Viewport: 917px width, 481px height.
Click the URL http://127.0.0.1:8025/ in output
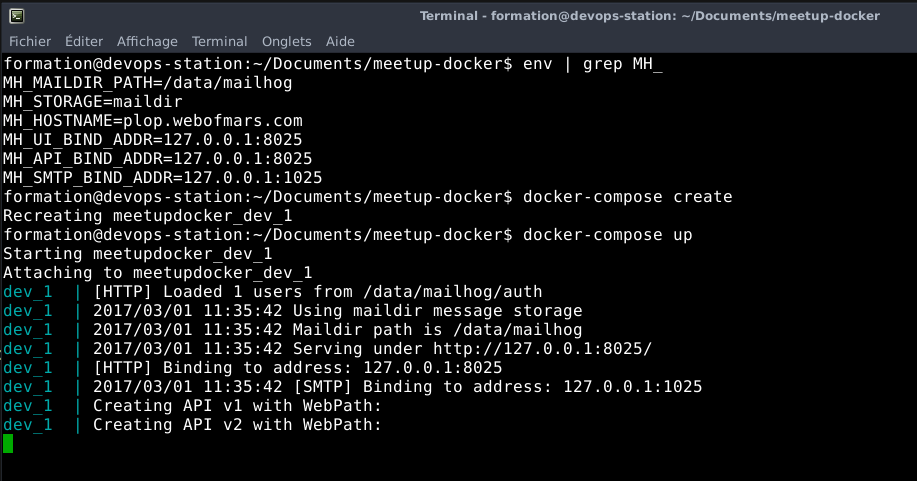[542, 349]
